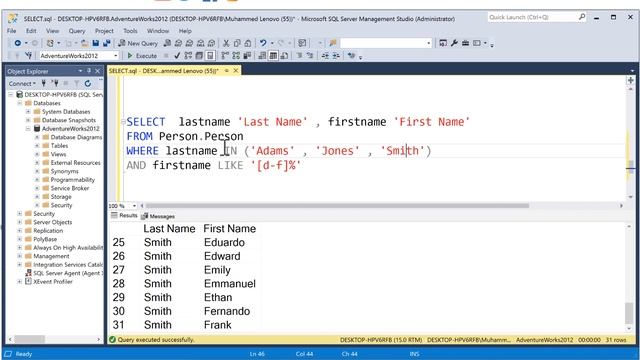This screenshot has height=360, width=640.
Task: Click the Find in Files icon
Action: (x=333, y=43)
